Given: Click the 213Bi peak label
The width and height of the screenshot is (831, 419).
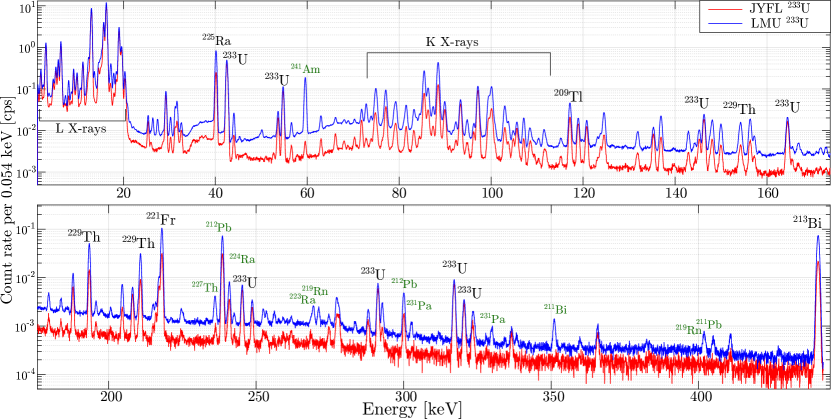Looking at the screenshot, I should click(806, 223).
